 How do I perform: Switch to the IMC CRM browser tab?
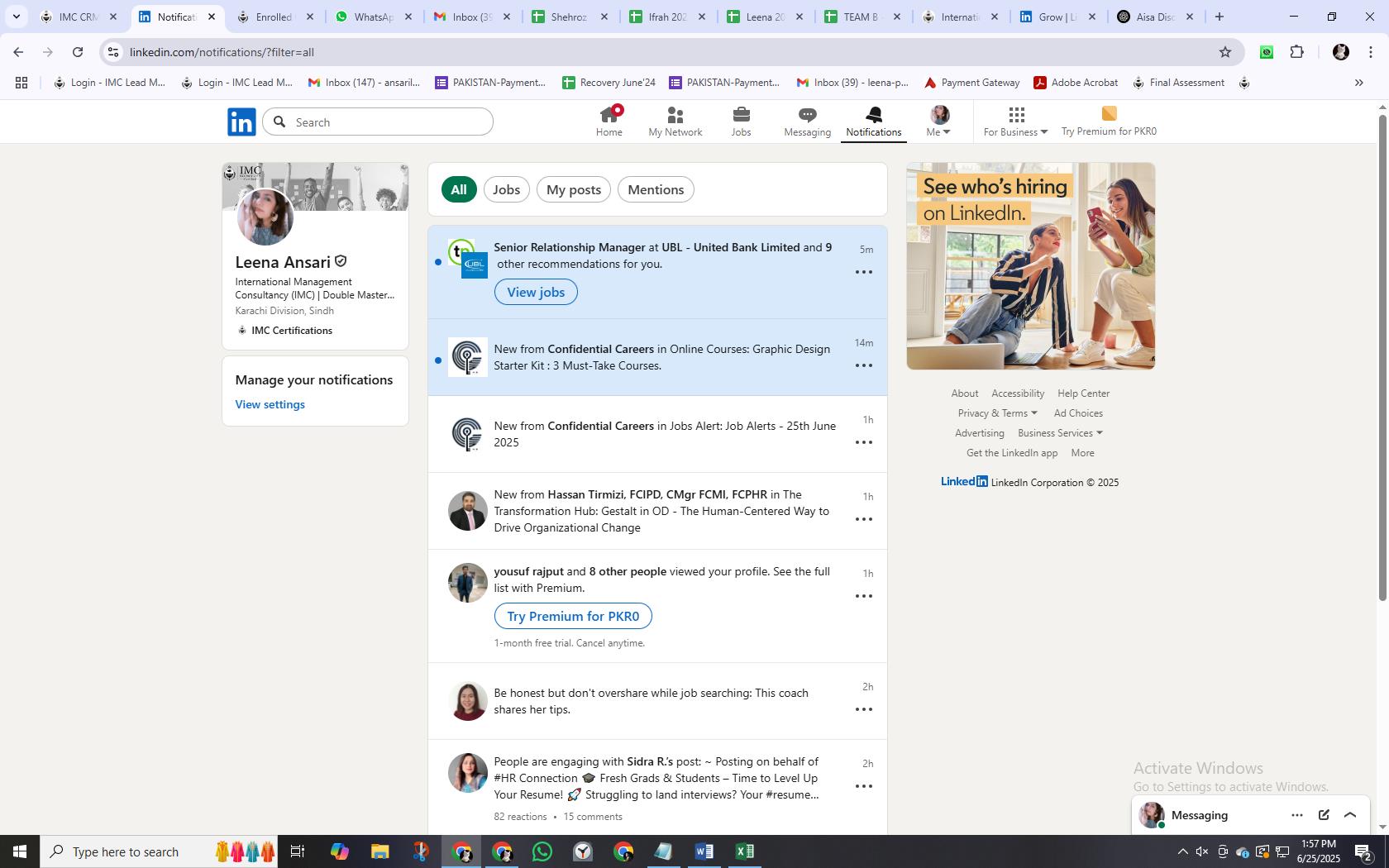pyautogui.click(x=79, y=17)
